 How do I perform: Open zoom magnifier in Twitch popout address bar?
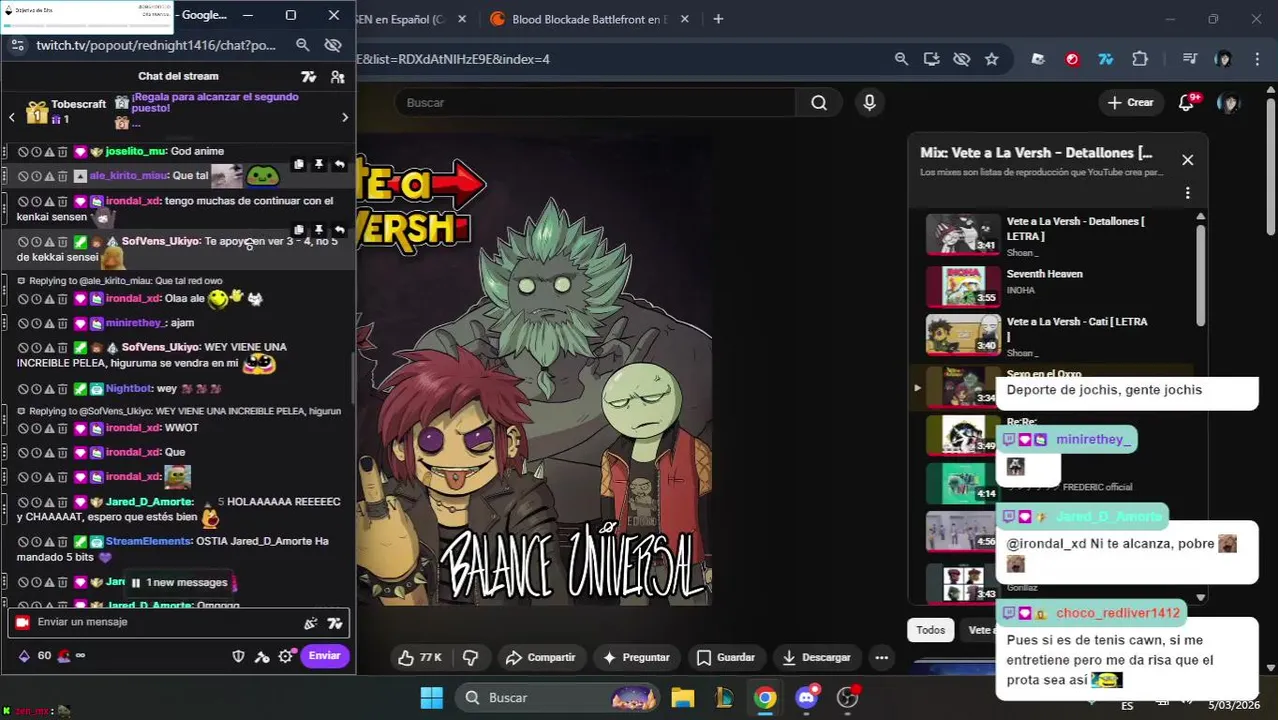(302, 45)
